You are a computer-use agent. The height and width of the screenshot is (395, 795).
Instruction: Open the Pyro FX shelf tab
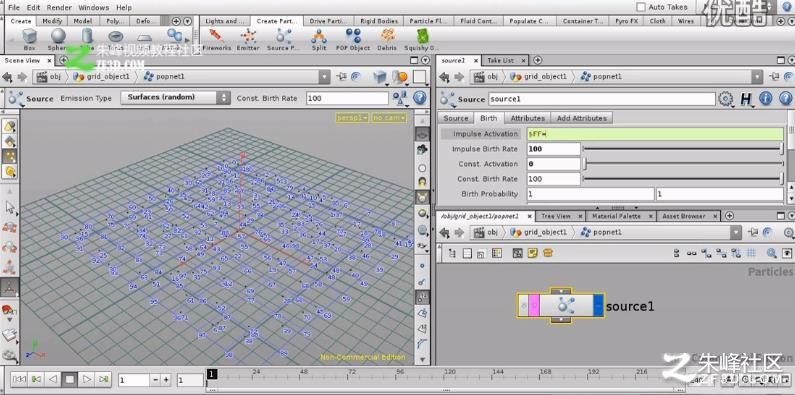[x=627, y=21]
